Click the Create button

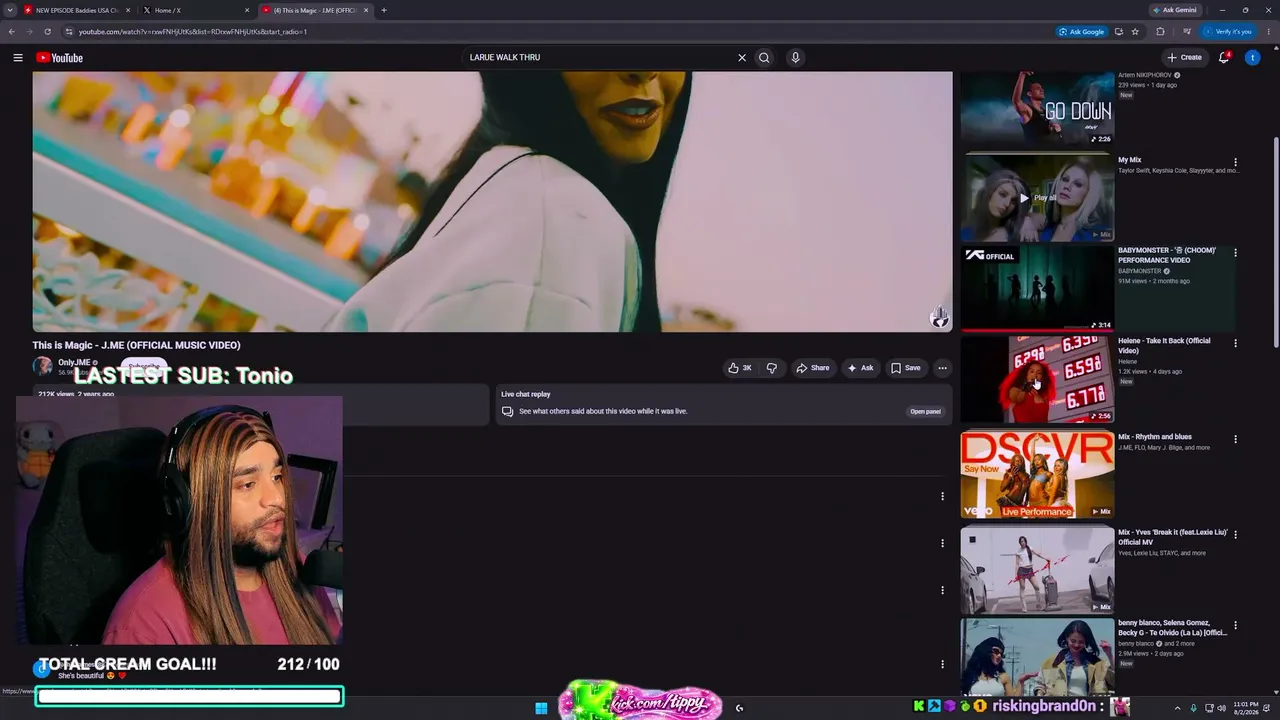pos(1184,58)
